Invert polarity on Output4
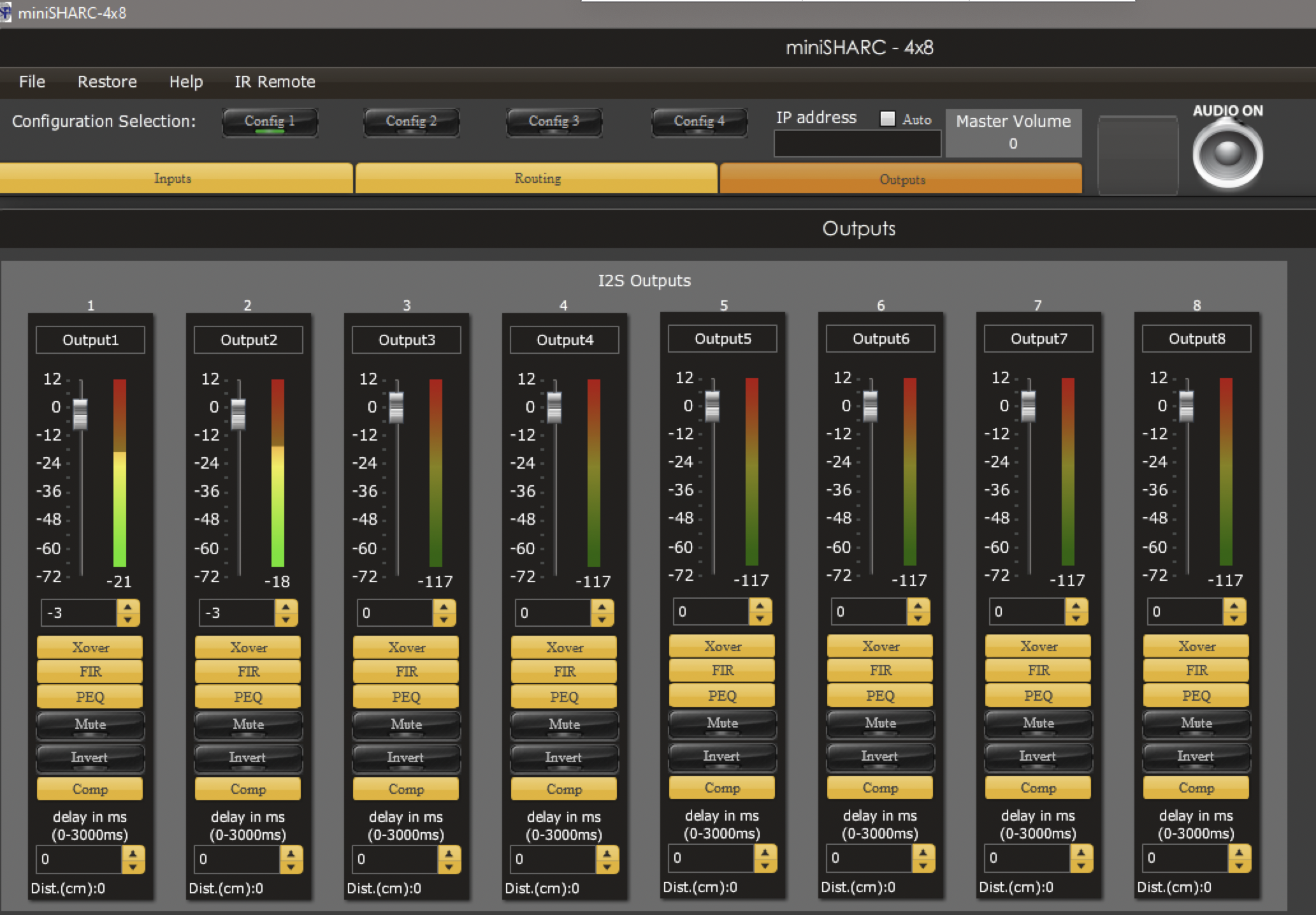Image resolution: width=1316 pixels, height=915 pixels. pyautogui.click(x=563, y=758)
